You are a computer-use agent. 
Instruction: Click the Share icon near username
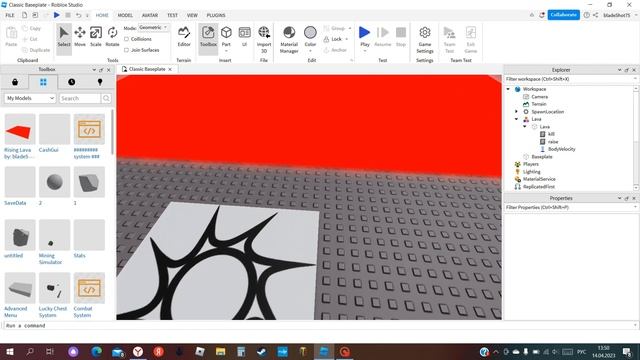596,15
